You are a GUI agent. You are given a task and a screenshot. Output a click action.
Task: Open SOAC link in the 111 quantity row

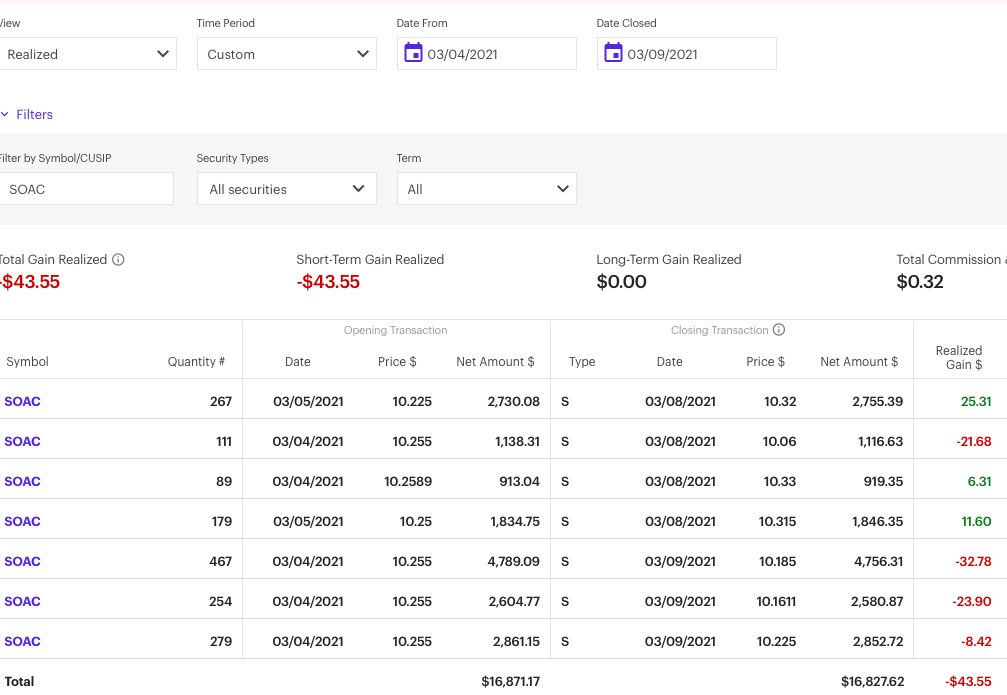pyautogui.click(x=22, y=441)
